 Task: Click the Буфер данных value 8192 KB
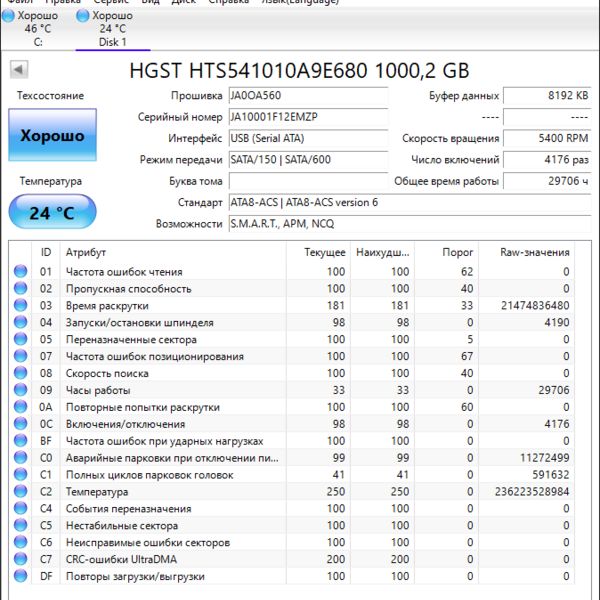pos(547,96)
